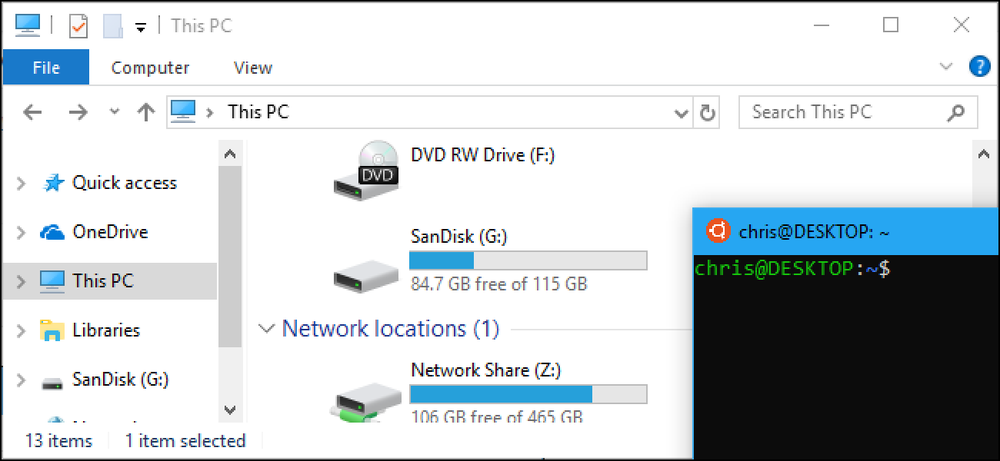The width and height of the screenshot is (1000, 461).
Task: Collapse the Network locations group
Action: pyautogui.click(x=265, y=329)
